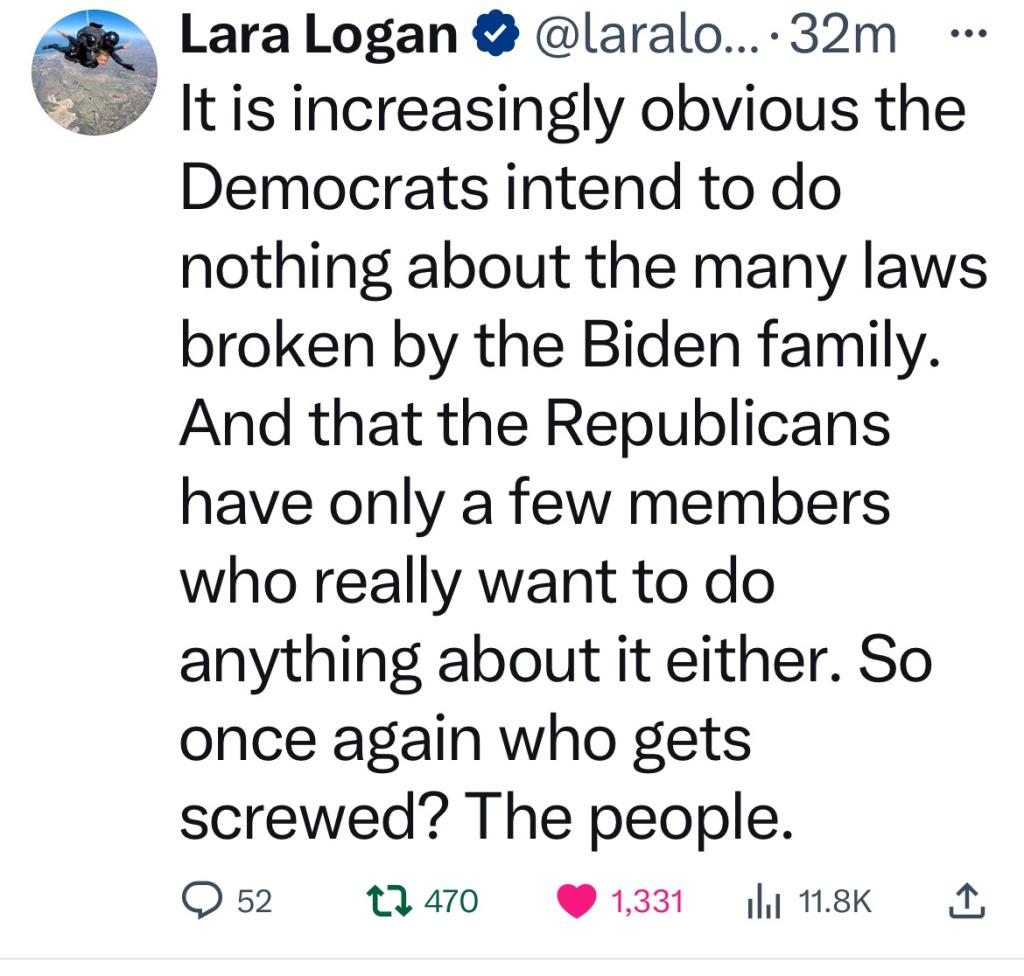Click the 470 reposts count
Image resolution: width=1024 pixels, height=976 pixels.
pos(452,902)
